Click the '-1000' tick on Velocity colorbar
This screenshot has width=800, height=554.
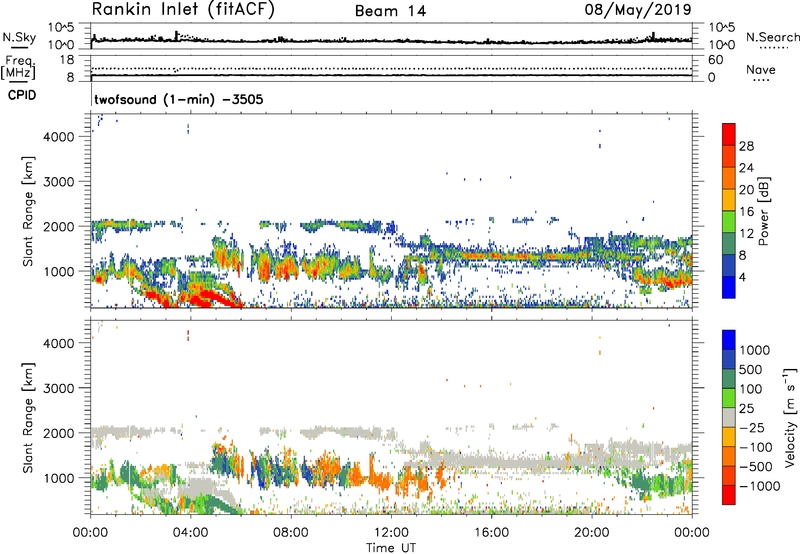(759, 486)
